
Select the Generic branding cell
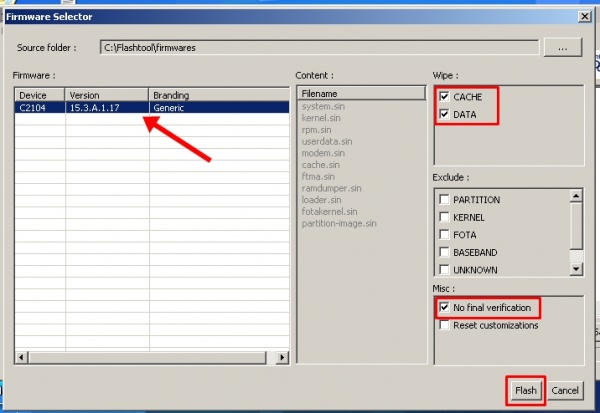[x=219, y=108]
